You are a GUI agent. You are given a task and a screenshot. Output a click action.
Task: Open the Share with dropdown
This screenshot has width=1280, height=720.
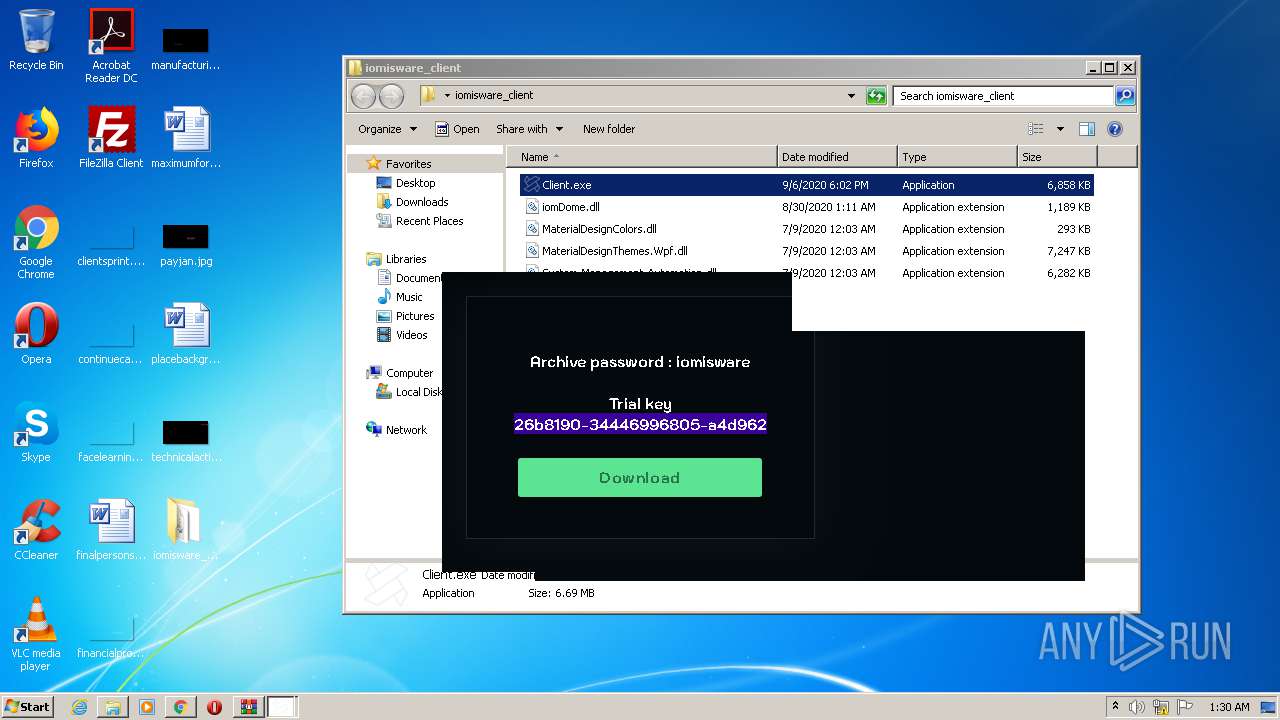coord(529,129)
